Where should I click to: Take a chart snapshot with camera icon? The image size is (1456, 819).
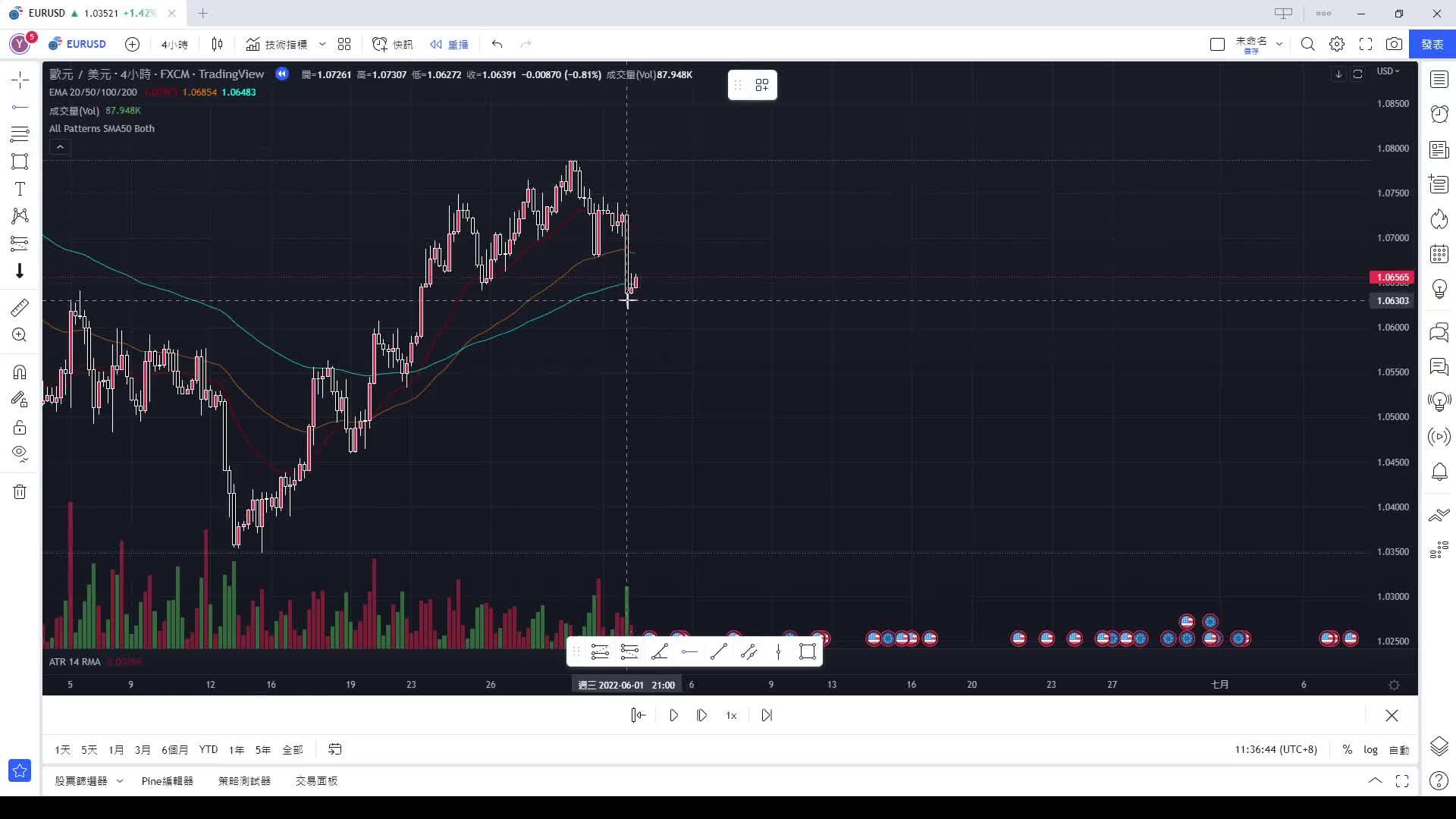[1394, 44]
